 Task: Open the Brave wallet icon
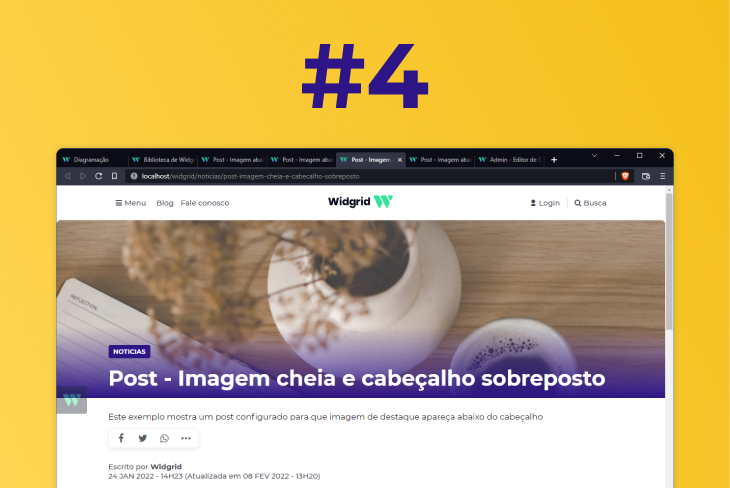click(646, 176)
